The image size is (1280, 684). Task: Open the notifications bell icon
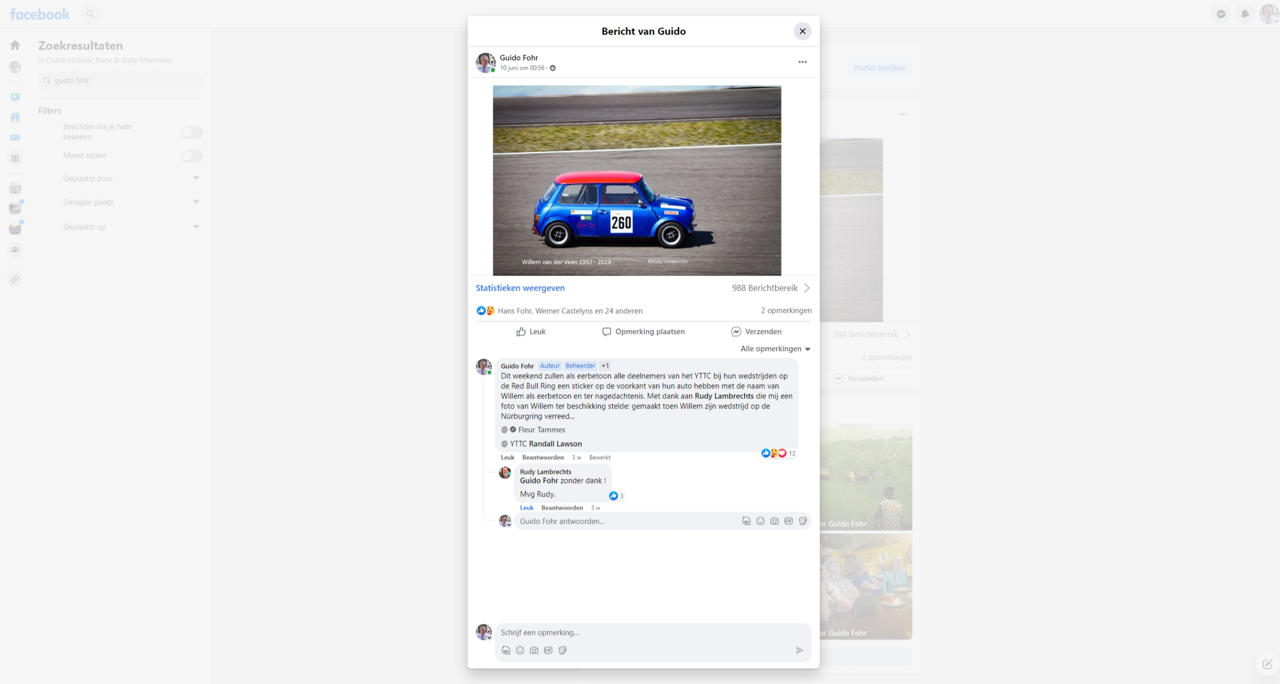coord(1245,14)
